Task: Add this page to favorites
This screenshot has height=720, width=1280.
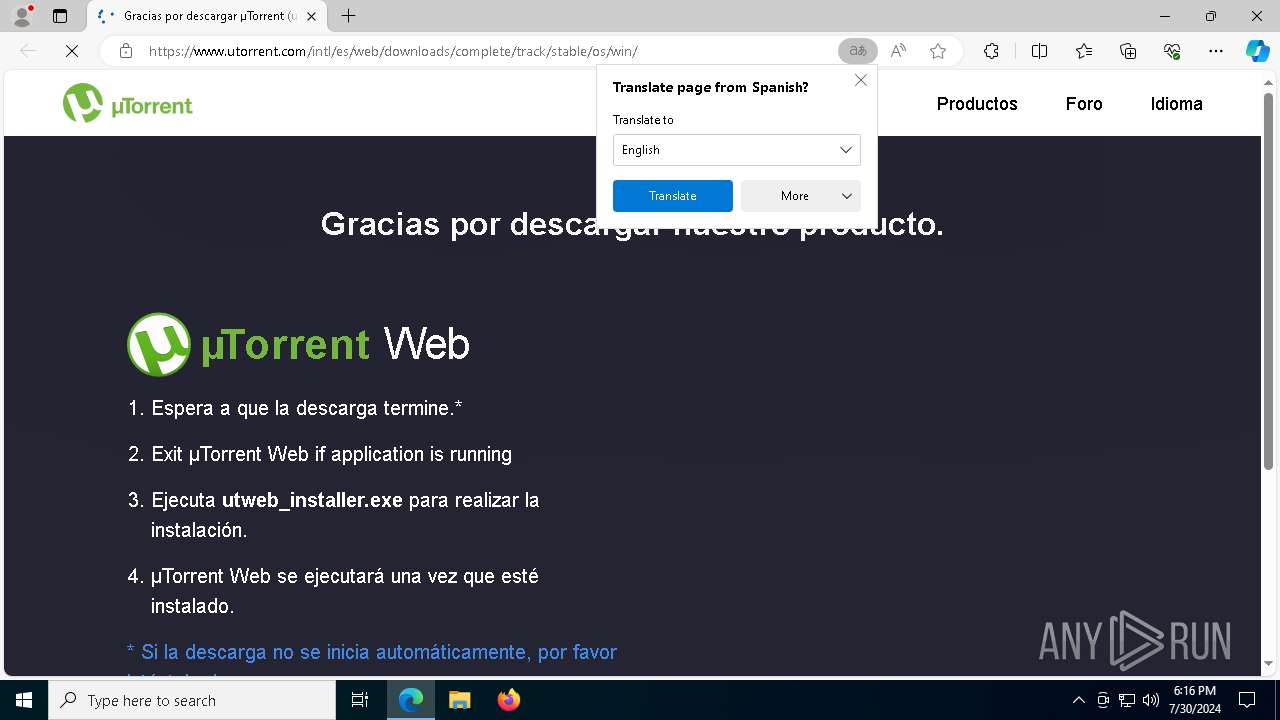Action: 938,51
